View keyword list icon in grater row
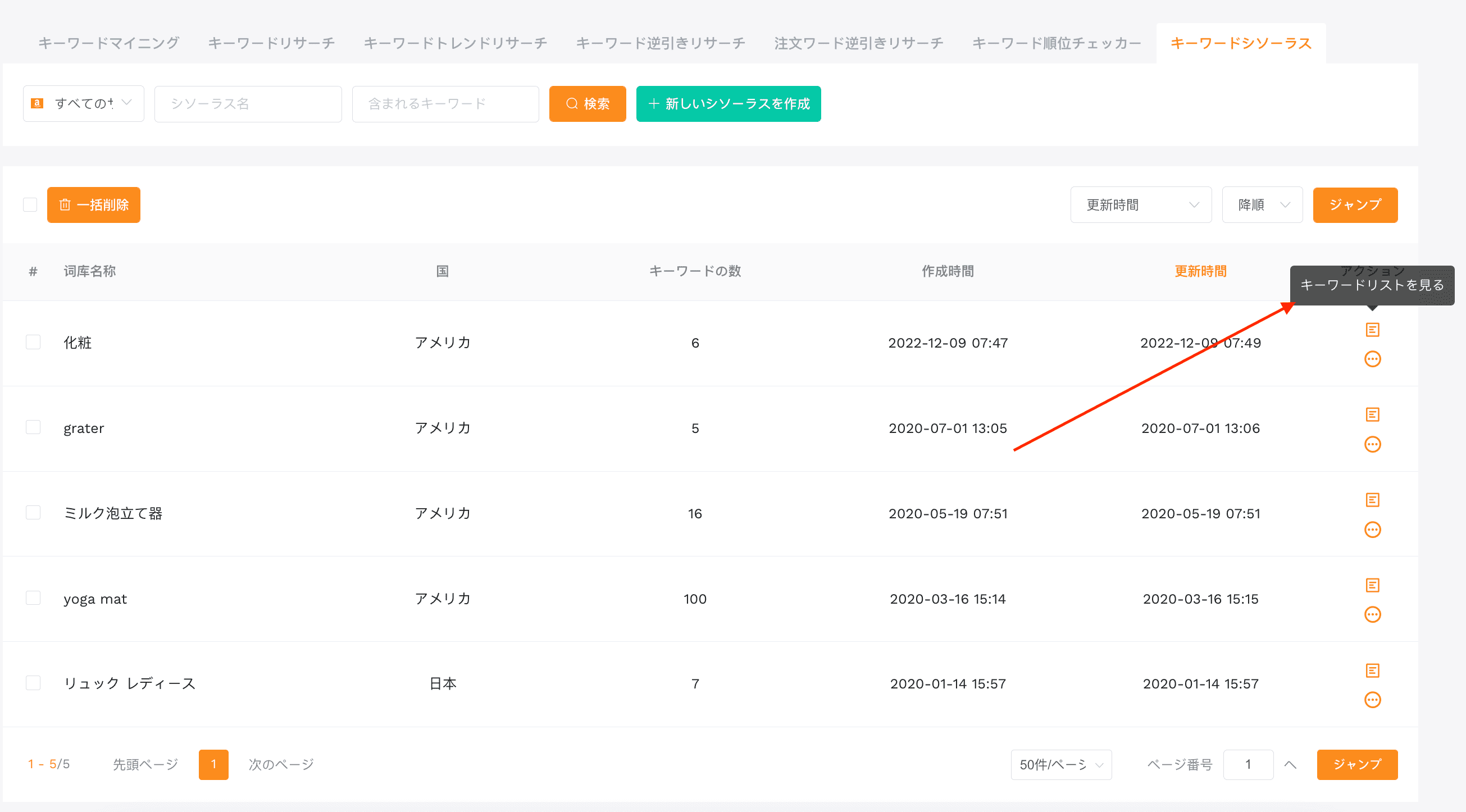 (1372, 414)
